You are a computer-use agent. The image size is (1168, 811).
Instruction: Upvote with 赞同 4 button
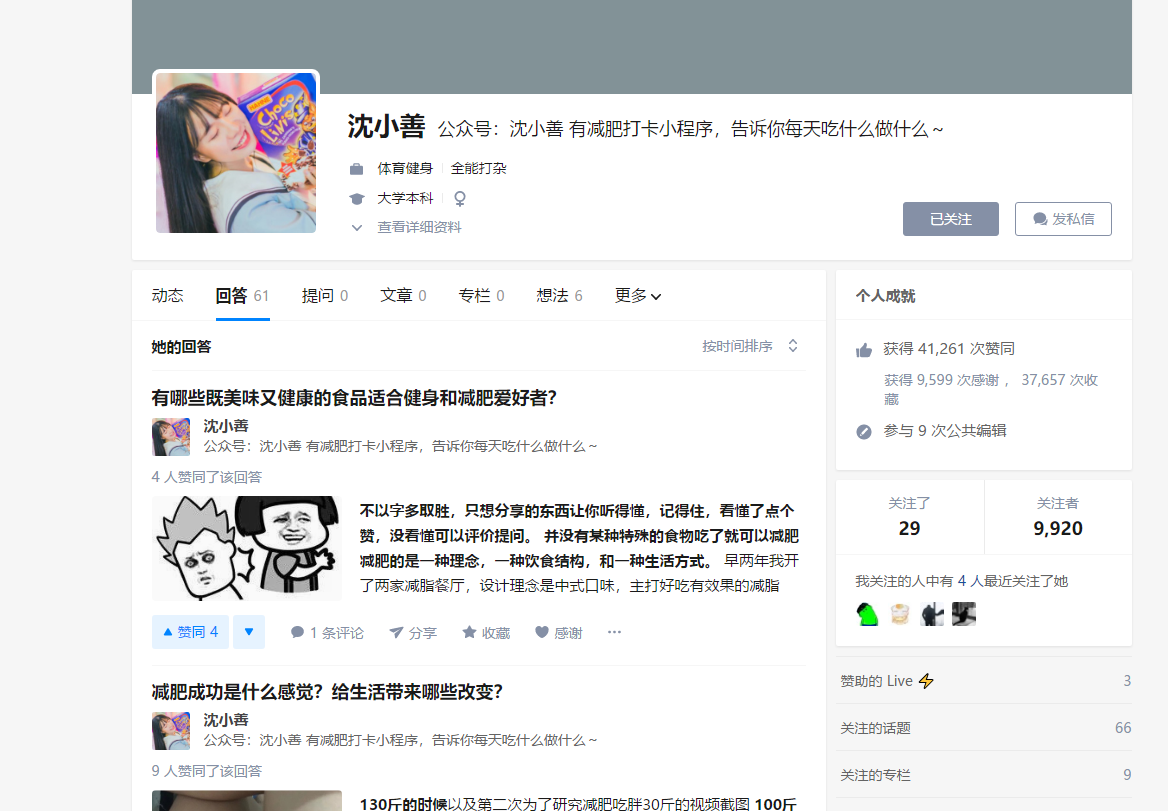pos(191,632)
